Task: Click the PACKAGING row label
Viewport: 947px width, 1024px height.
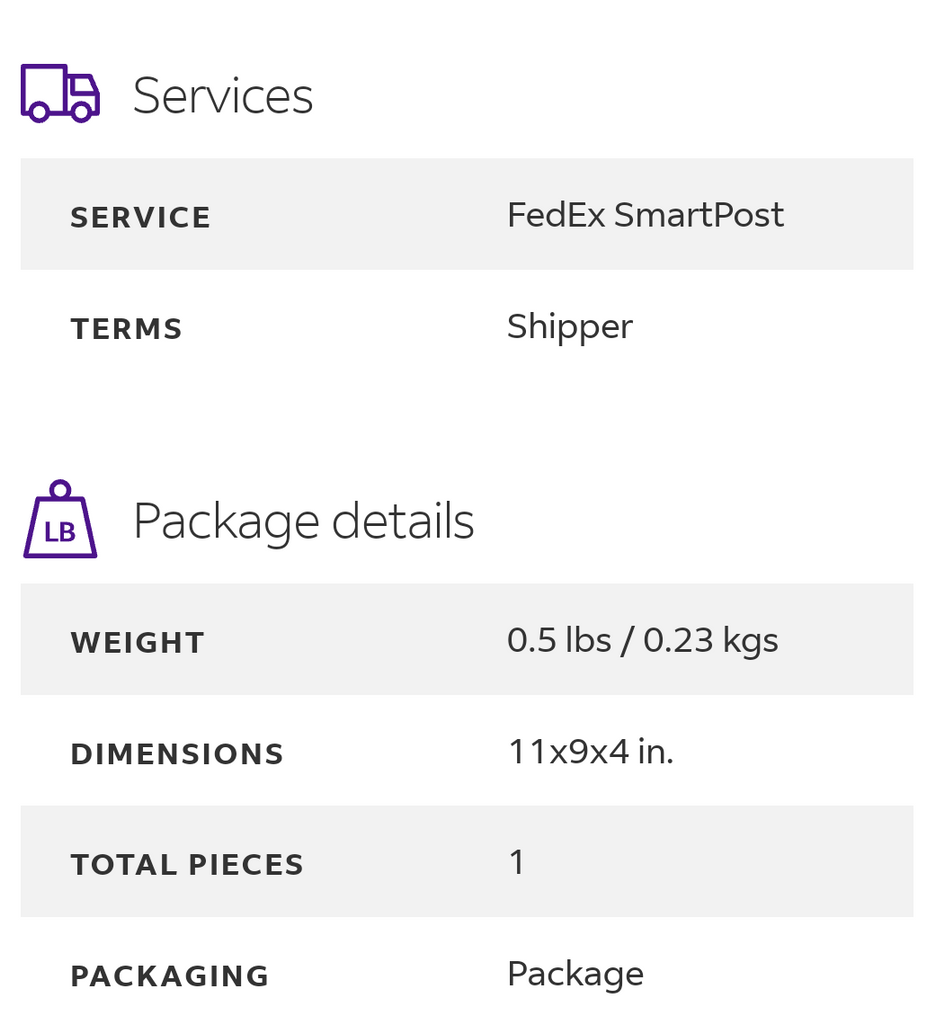Action: click(x=170, y=976)
